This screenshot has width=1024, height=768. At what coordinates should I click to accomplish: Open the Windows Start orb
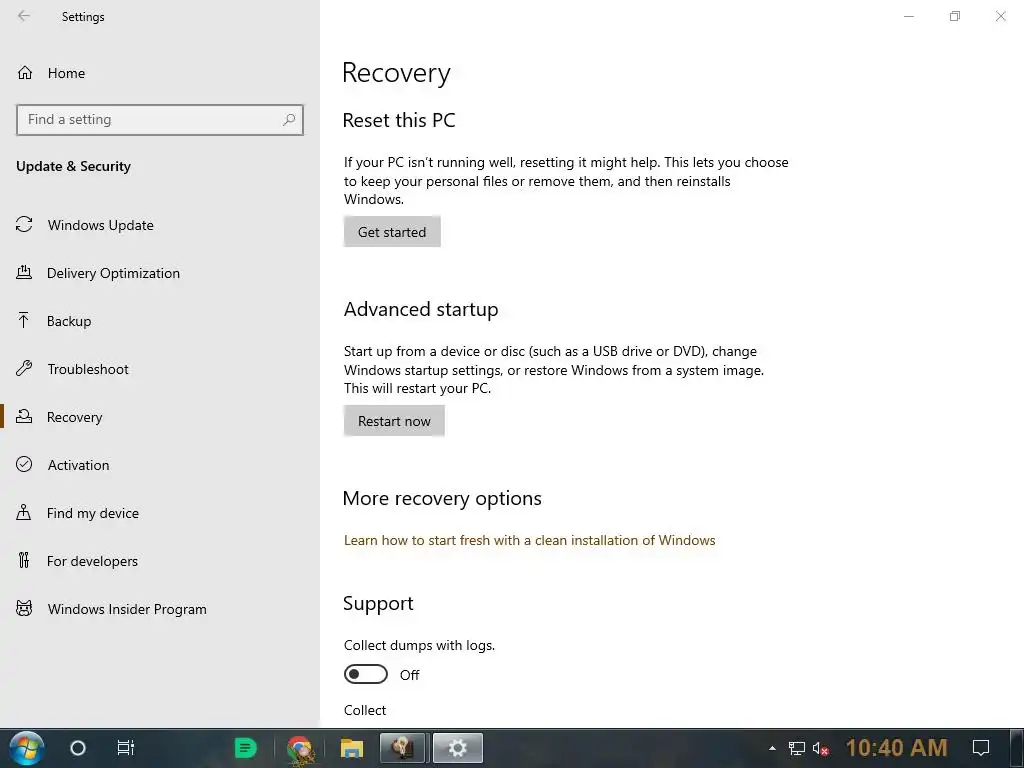27,748
